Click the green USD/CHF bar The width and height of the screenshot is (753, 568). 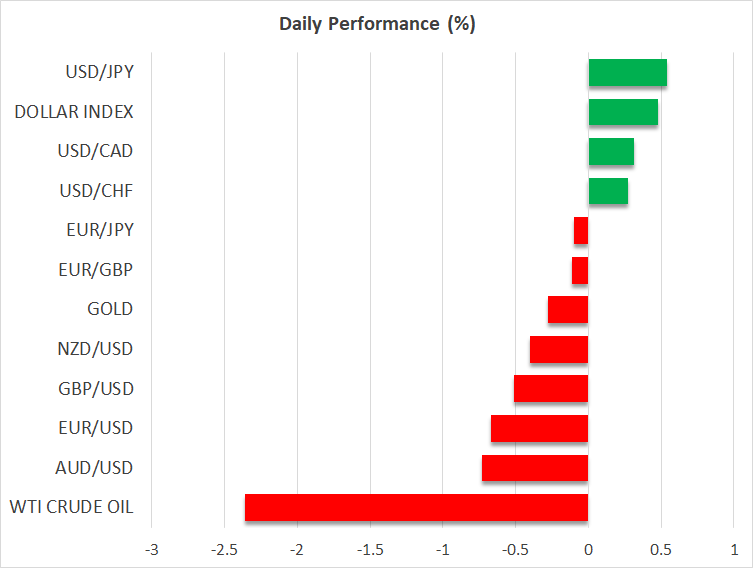(x=608, y=191)
